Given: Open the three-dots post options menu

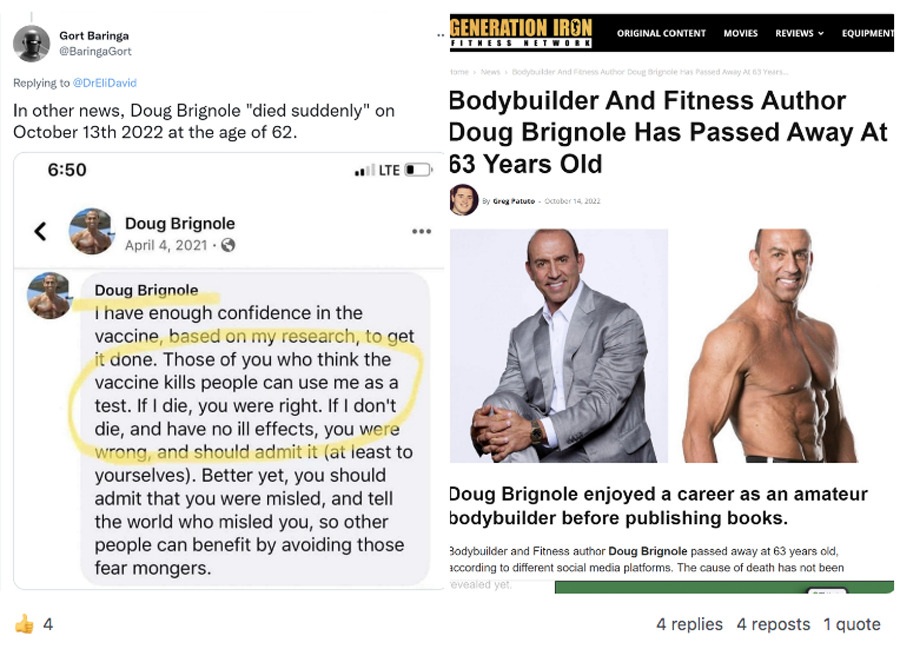Looking at the screenshot, I should (x=421, y=231).
